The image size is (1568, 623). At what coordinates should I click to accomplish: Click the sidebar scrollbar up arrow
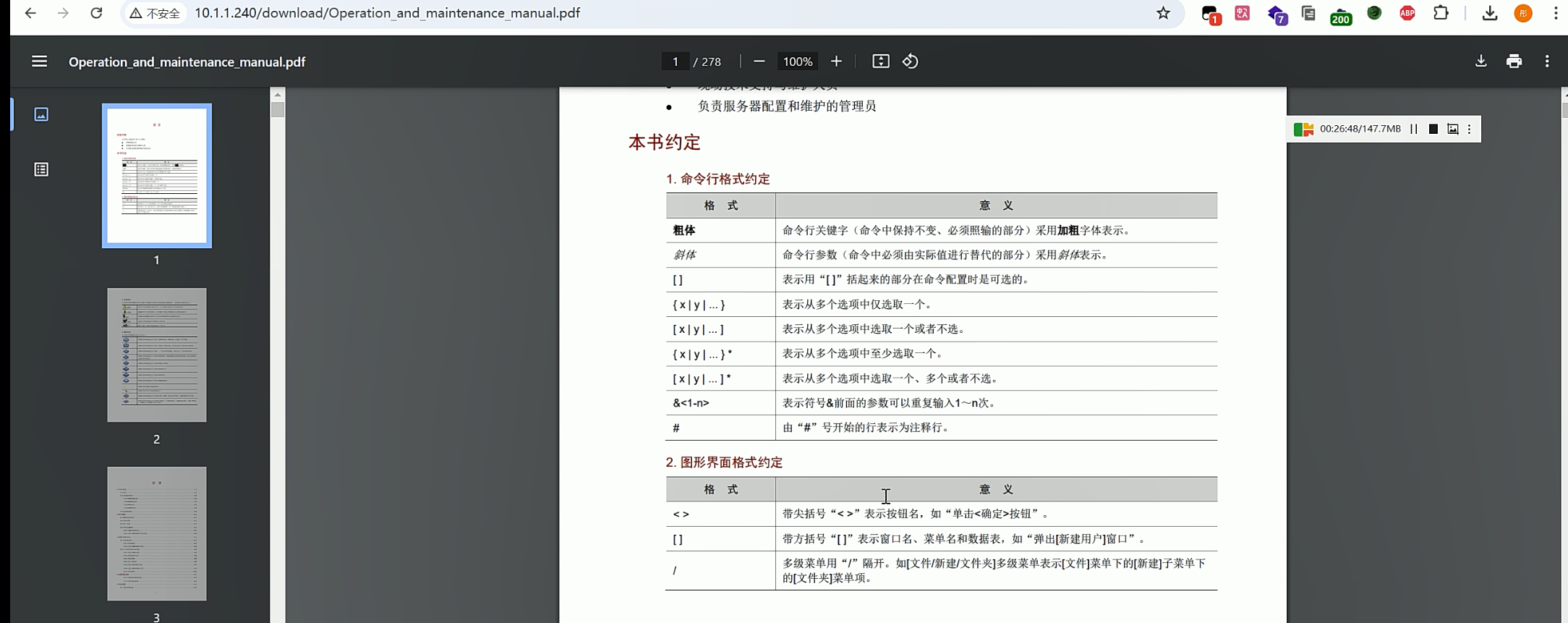[x=278, y=94]
